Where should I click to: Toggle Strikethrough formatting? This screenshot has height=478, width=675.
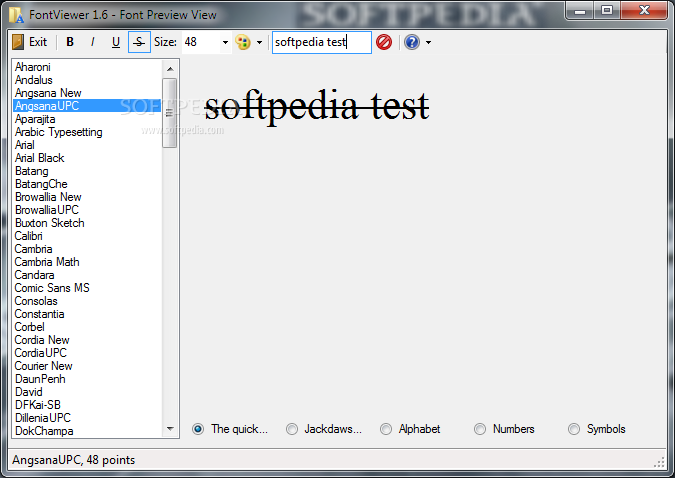click(x=139, y=42)
